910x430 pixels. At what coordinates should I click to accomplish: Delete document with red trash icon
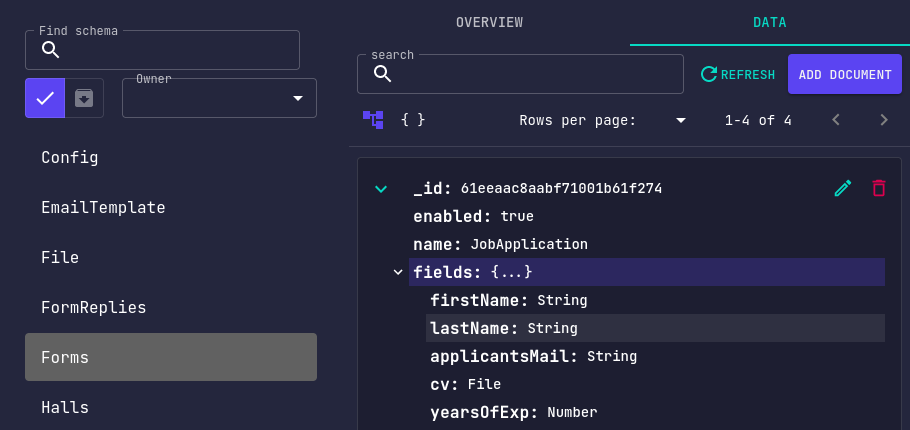pos(879,189)
